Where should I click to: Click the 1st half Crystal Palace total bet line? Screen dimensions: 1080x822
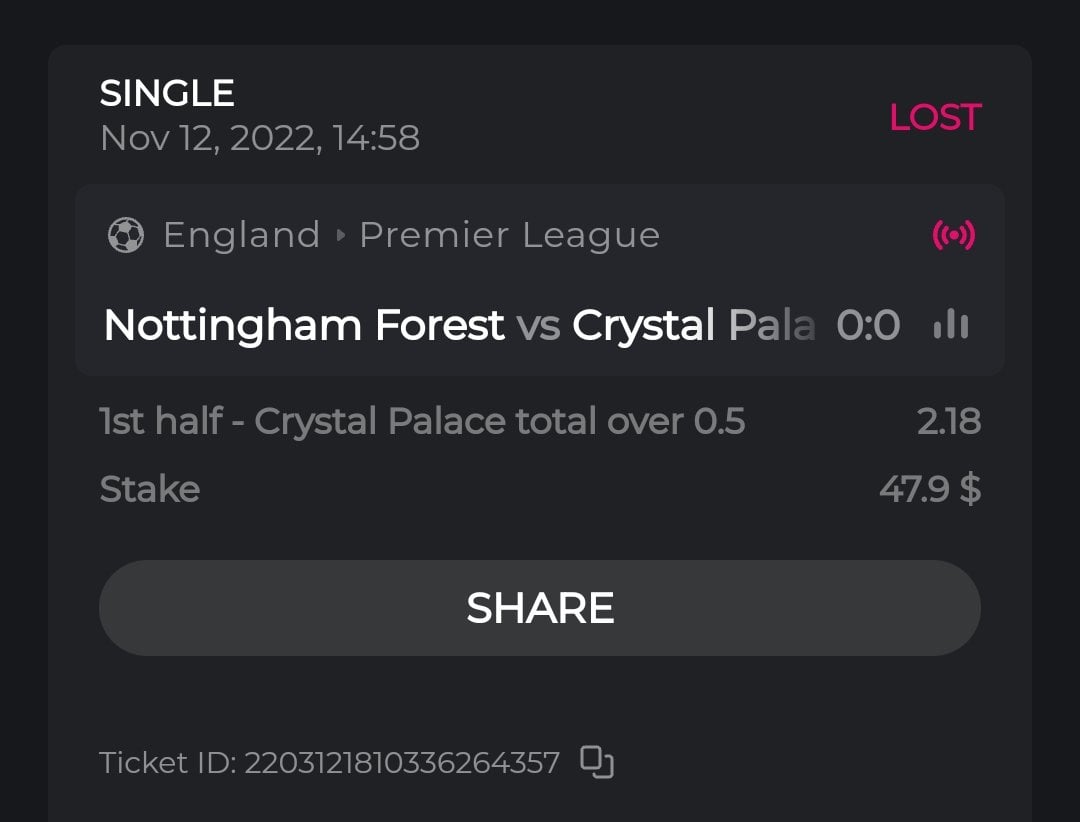tap(422, 421)
